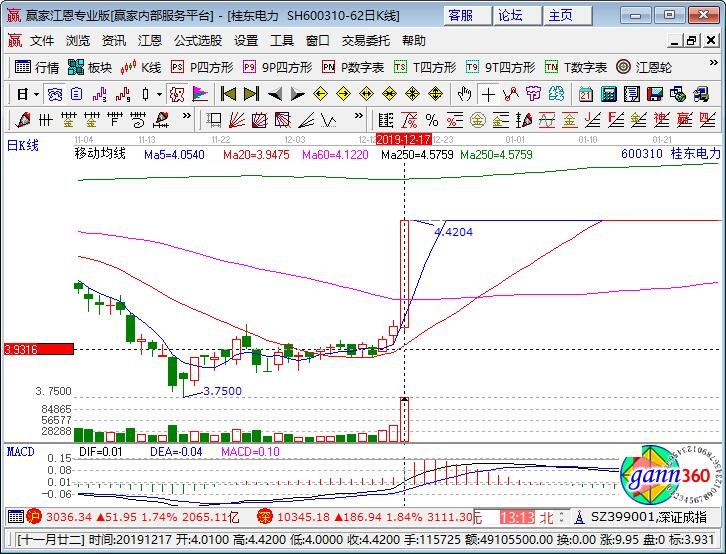Open the 交易委托 menu
The height and width of the screenshot is (554, 726).
coord(366,41)
